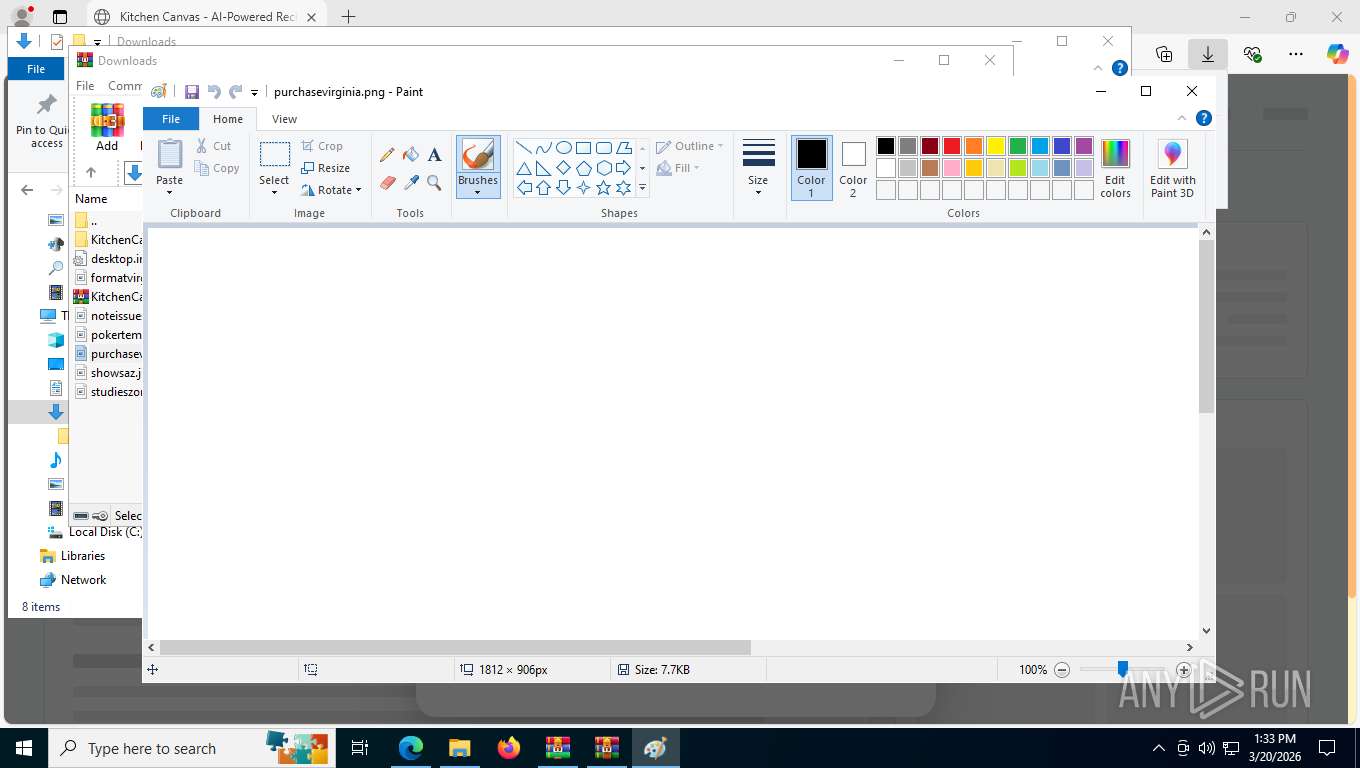Image resolution: width=1360 pixels, height=768 pixels.
Task: Click the Zoom in plus button
Action: [1184, 670]
